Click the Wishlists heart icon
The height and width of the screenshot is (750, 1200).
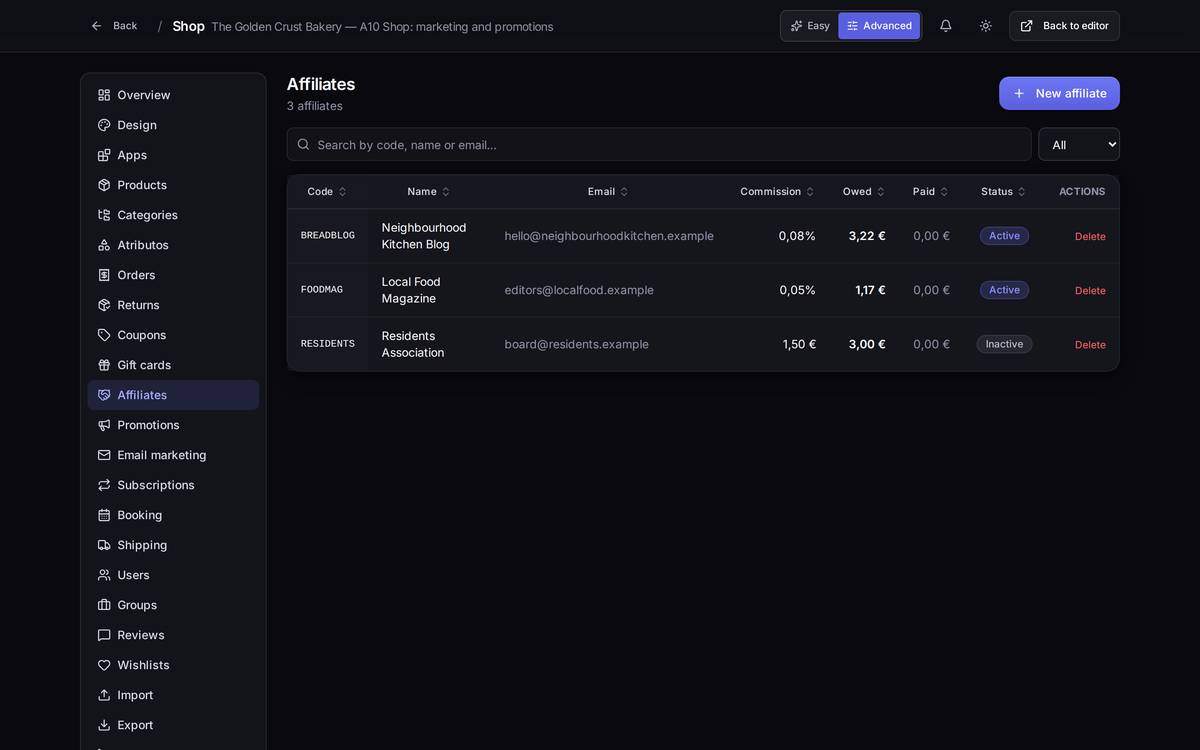(x=104, y=665)
